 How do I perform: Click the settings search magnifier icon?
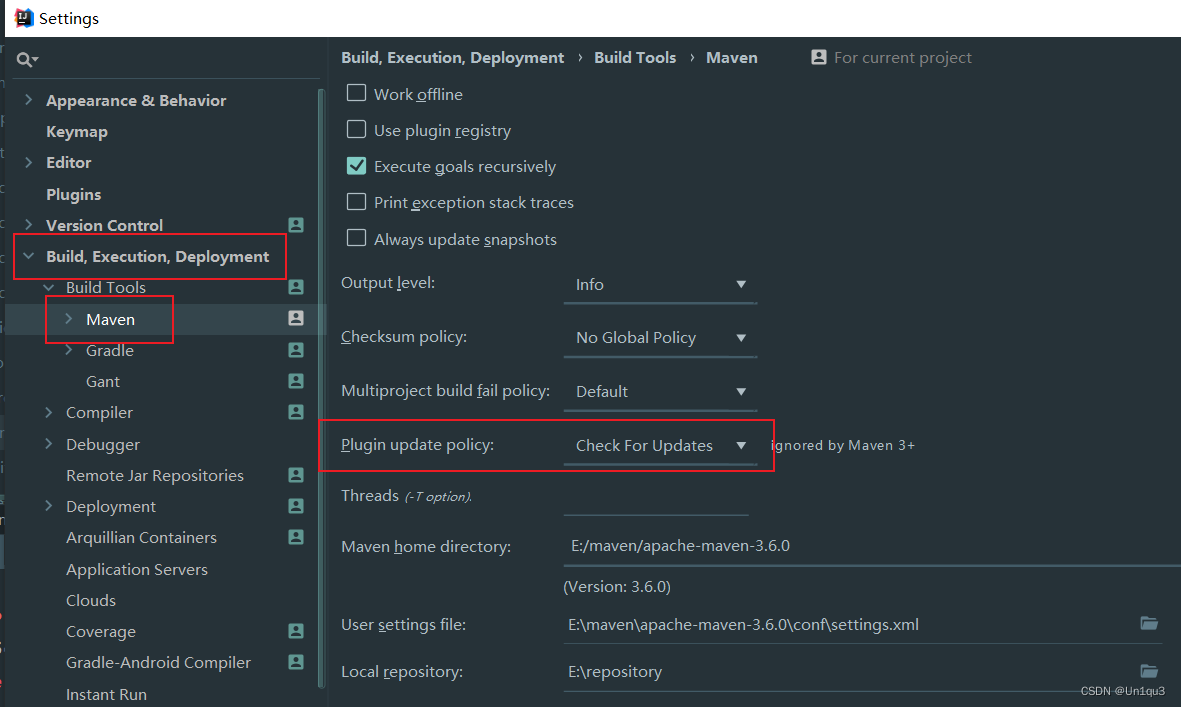pos(25,59)
